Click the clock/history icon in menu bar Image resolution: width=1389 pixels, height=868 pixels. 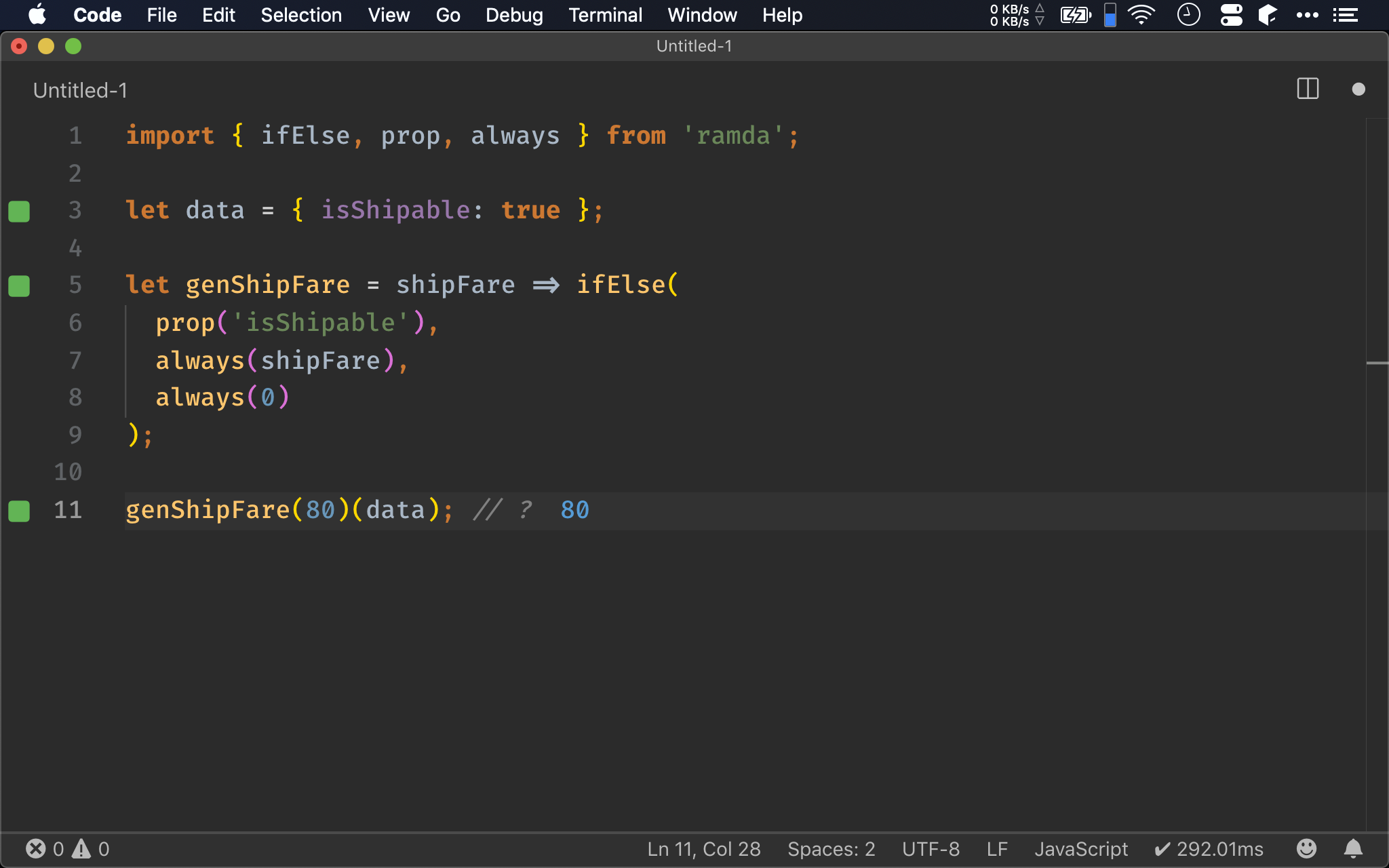1189,15
